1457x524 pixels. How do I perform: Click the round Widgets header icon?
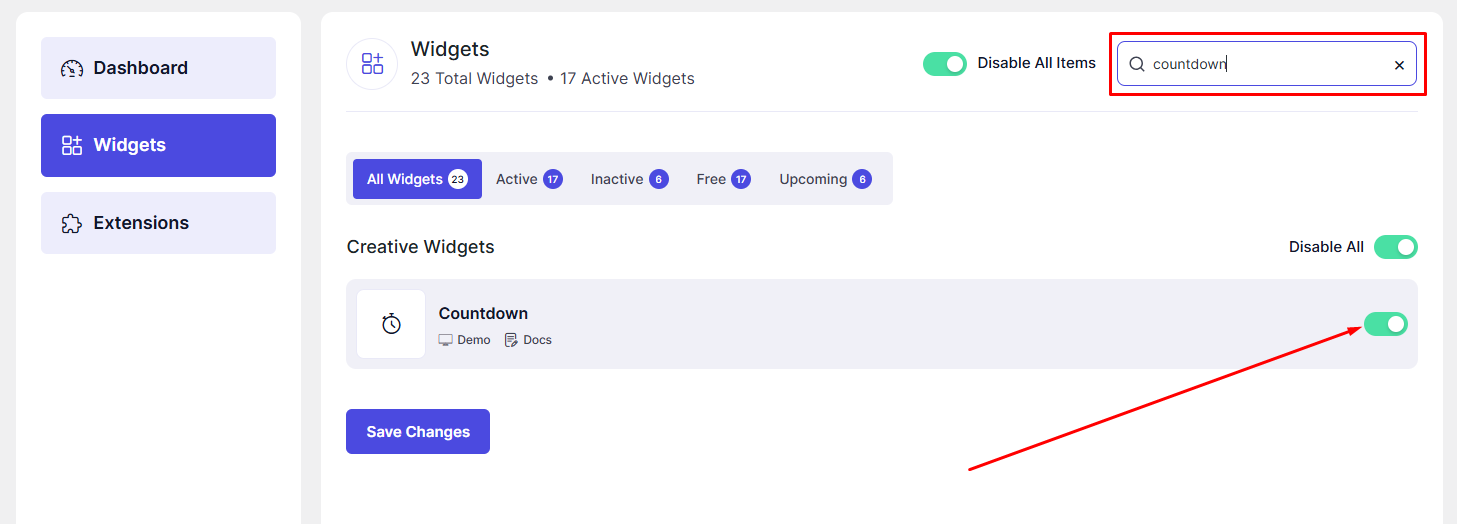(372, 64)
